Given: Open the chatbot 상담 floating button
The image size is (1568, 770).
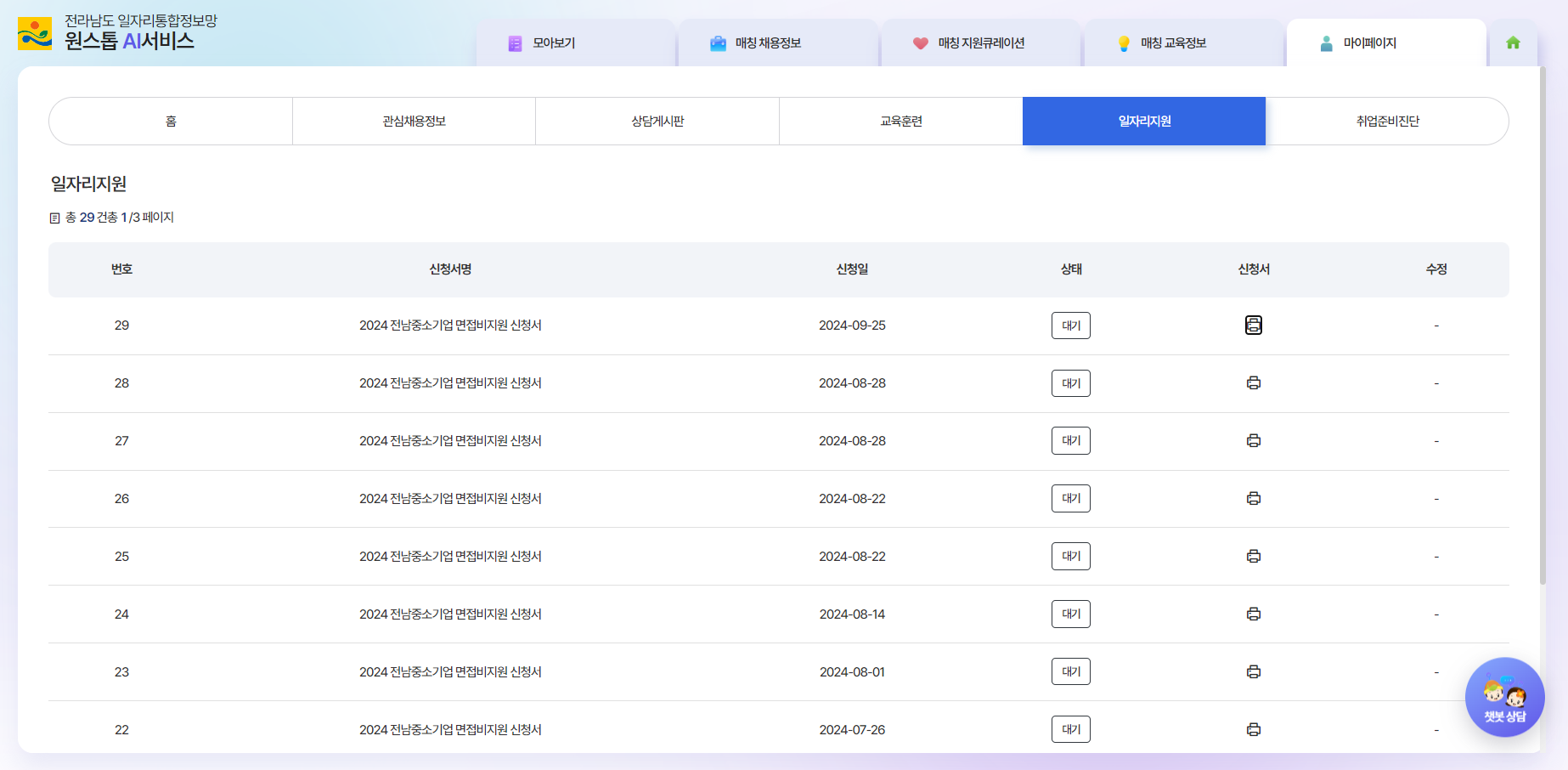Looking at the screenshot, I should [x=1504, y=697].
